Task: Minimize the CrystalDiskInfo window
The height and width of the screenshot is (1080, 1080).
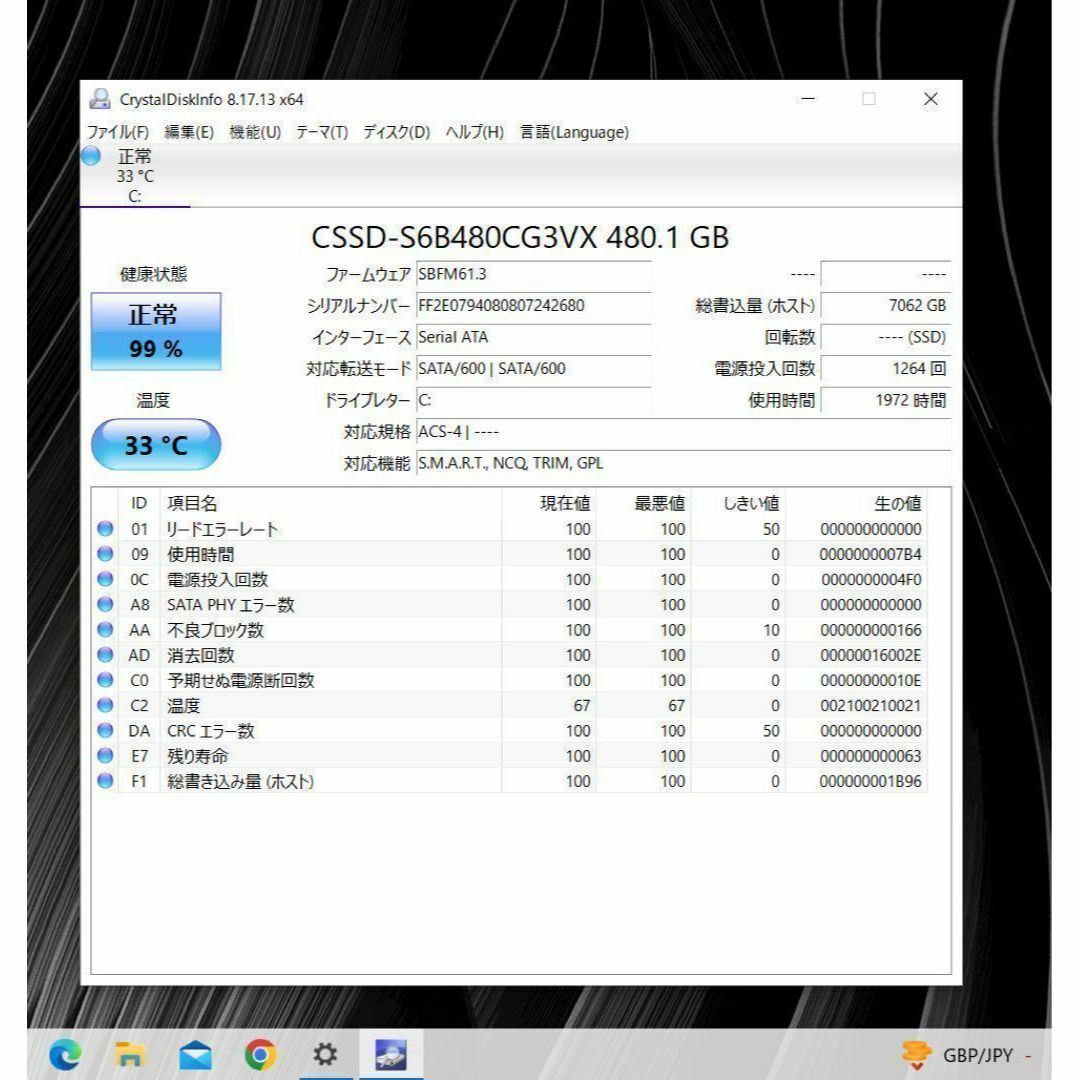Action: tap(808, 99)
